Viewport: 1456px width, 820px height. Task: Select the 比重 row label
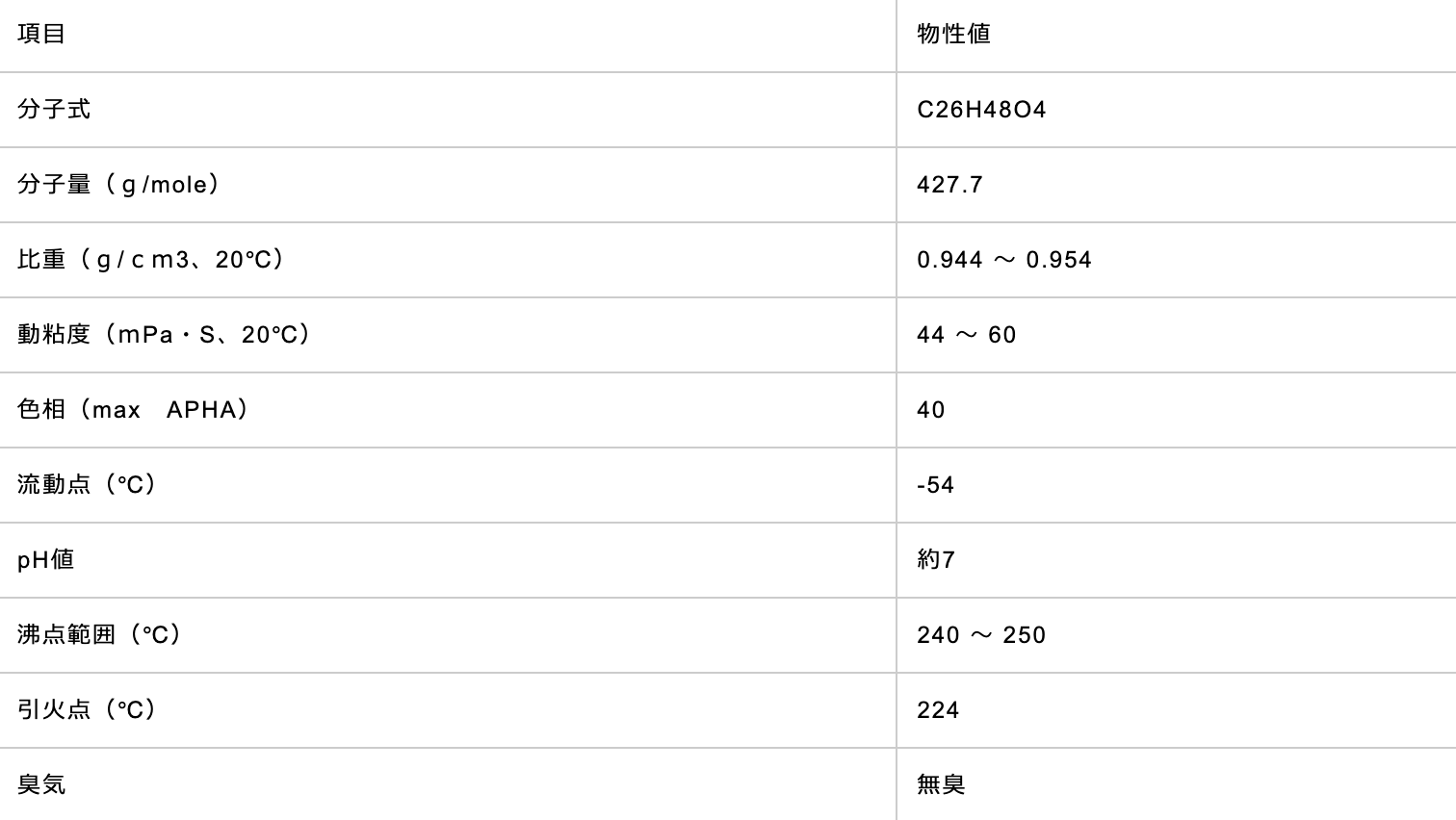pyautogui.click(x=152, y=259)
